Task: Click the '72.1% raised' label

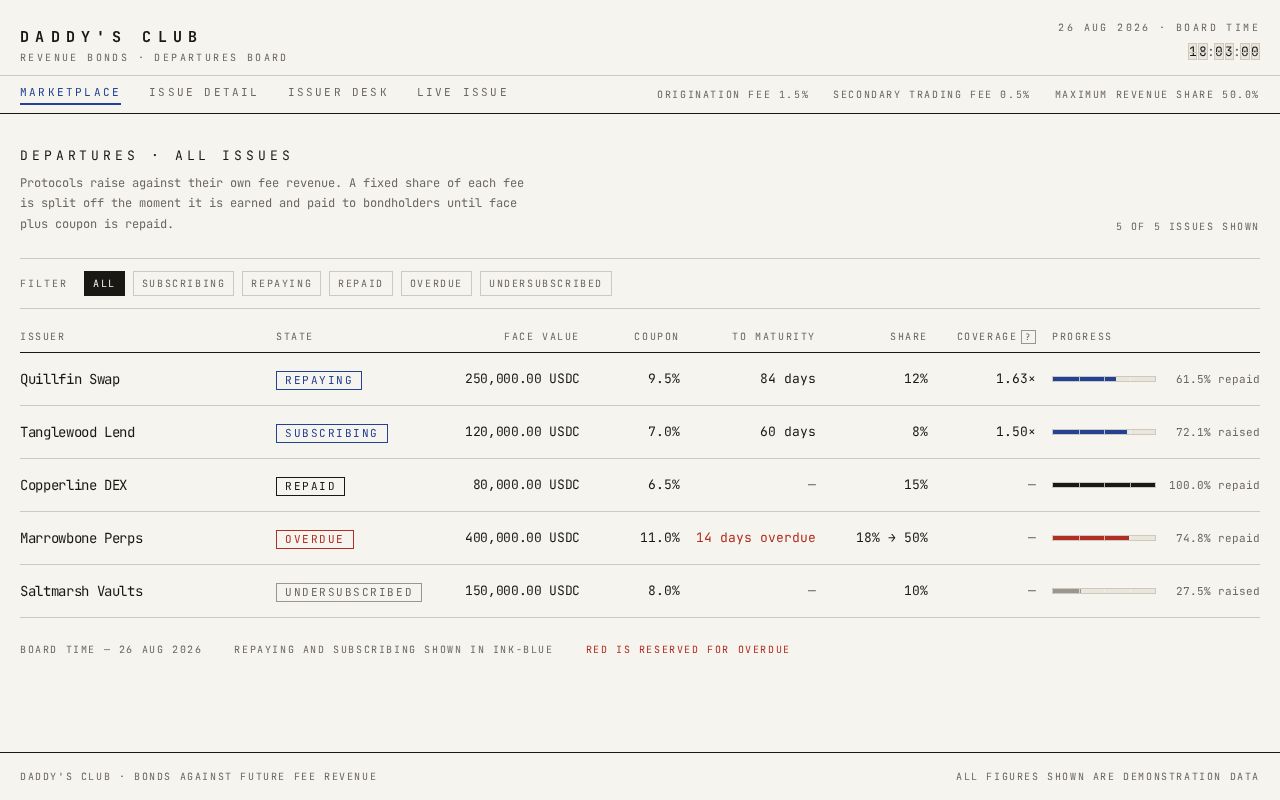Action: (x=1218, y=433)
